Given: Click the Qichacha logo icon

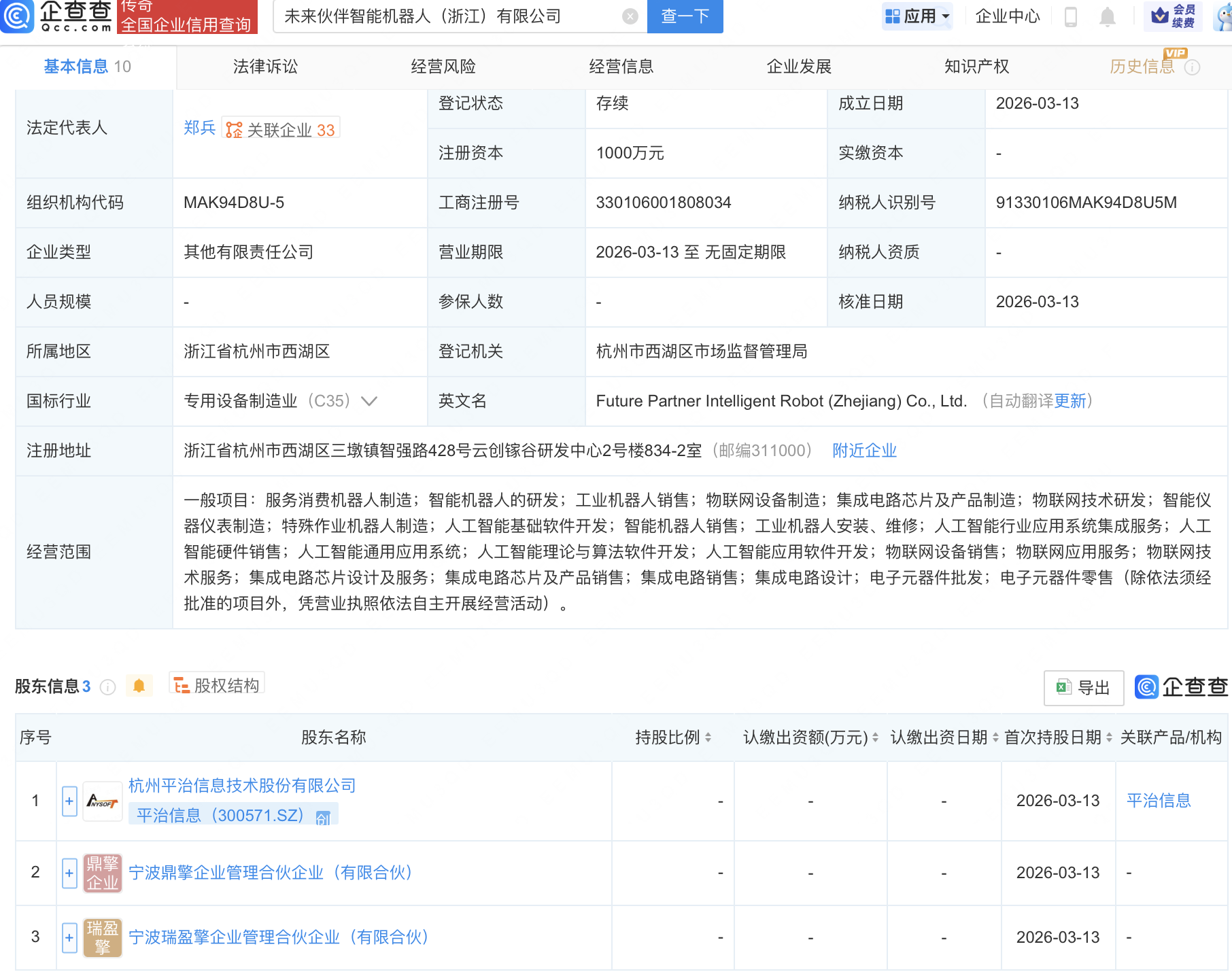Looking at the screenshot, I should [17, 16].
